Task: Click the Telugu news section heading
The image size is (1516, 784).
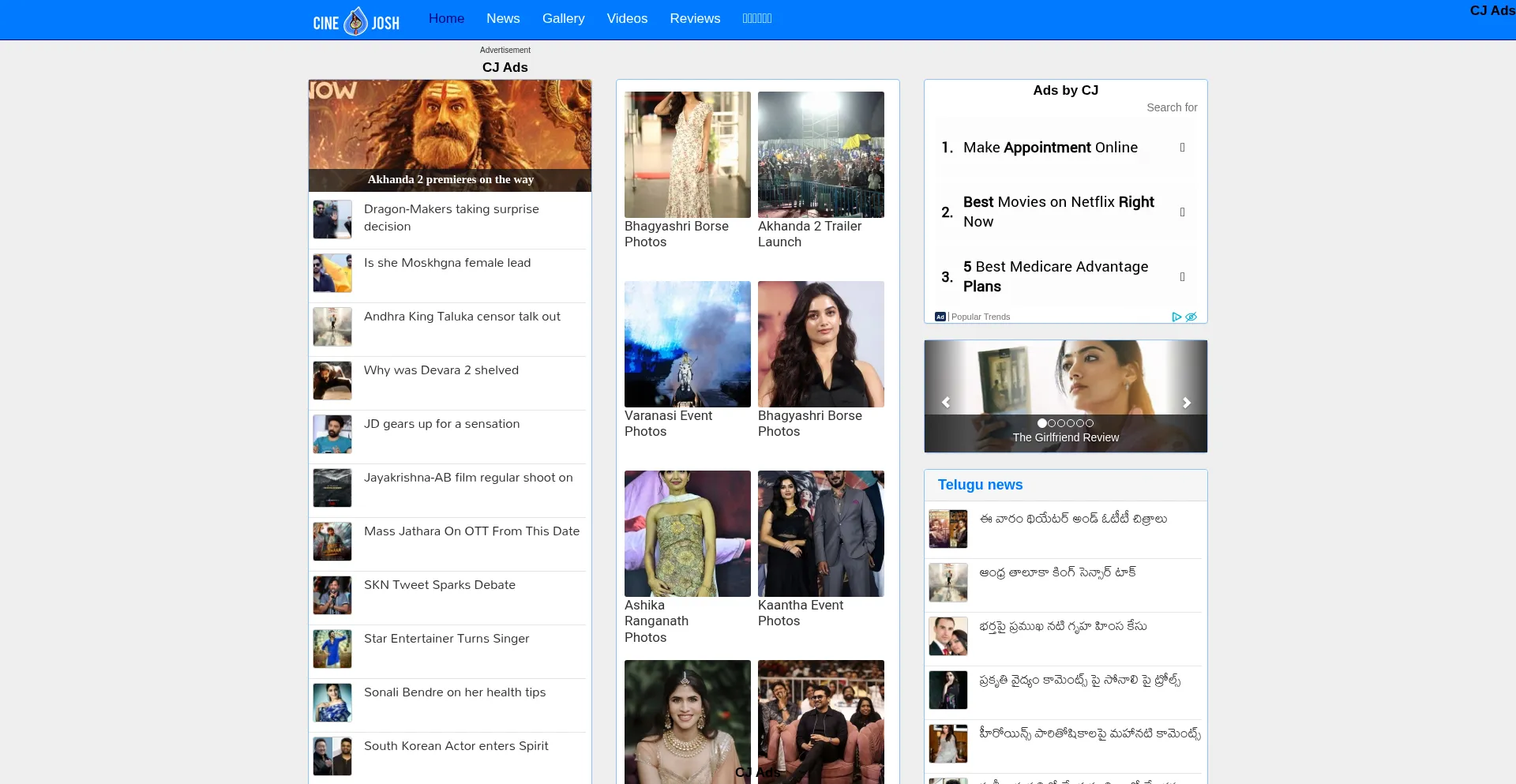Action: (x=980, y=485)
